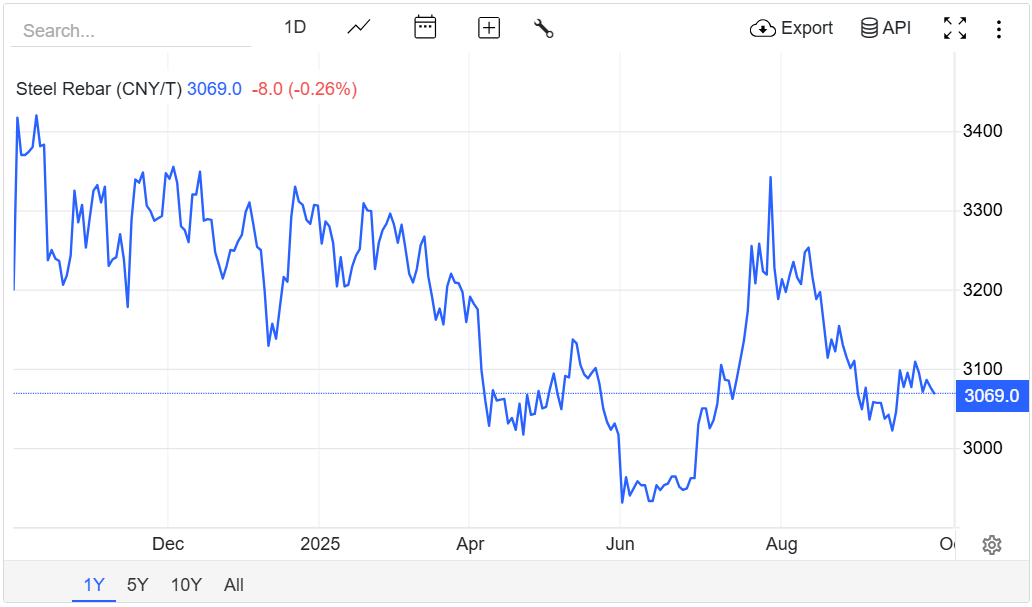Viewport: 1032px width, 607px height.
Task: Click the Search input field
Action: coord(130,31)
